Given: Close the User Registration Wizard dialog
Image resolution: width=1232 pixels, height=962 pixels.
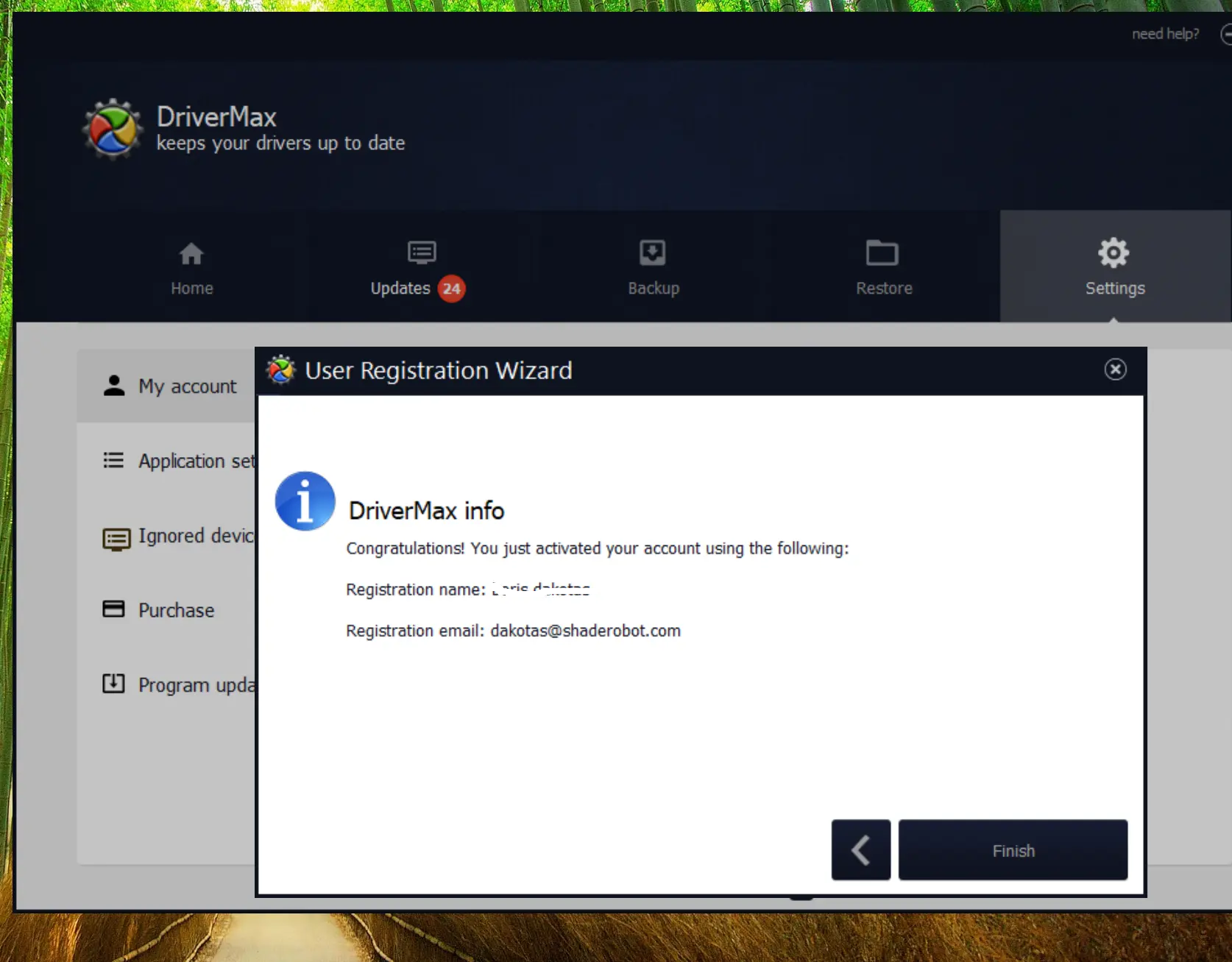Looking at the screenshot, I should (x=1115, y=369).
